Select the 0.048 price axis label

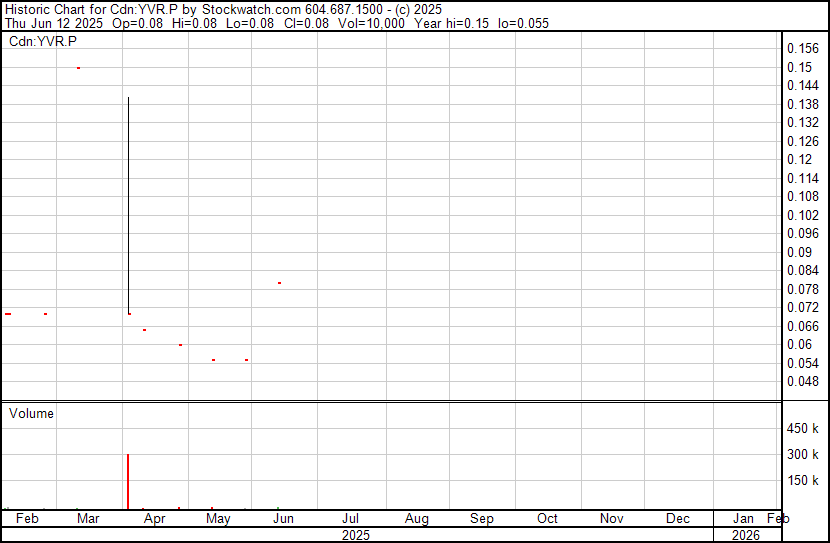[x=802, y=382]
